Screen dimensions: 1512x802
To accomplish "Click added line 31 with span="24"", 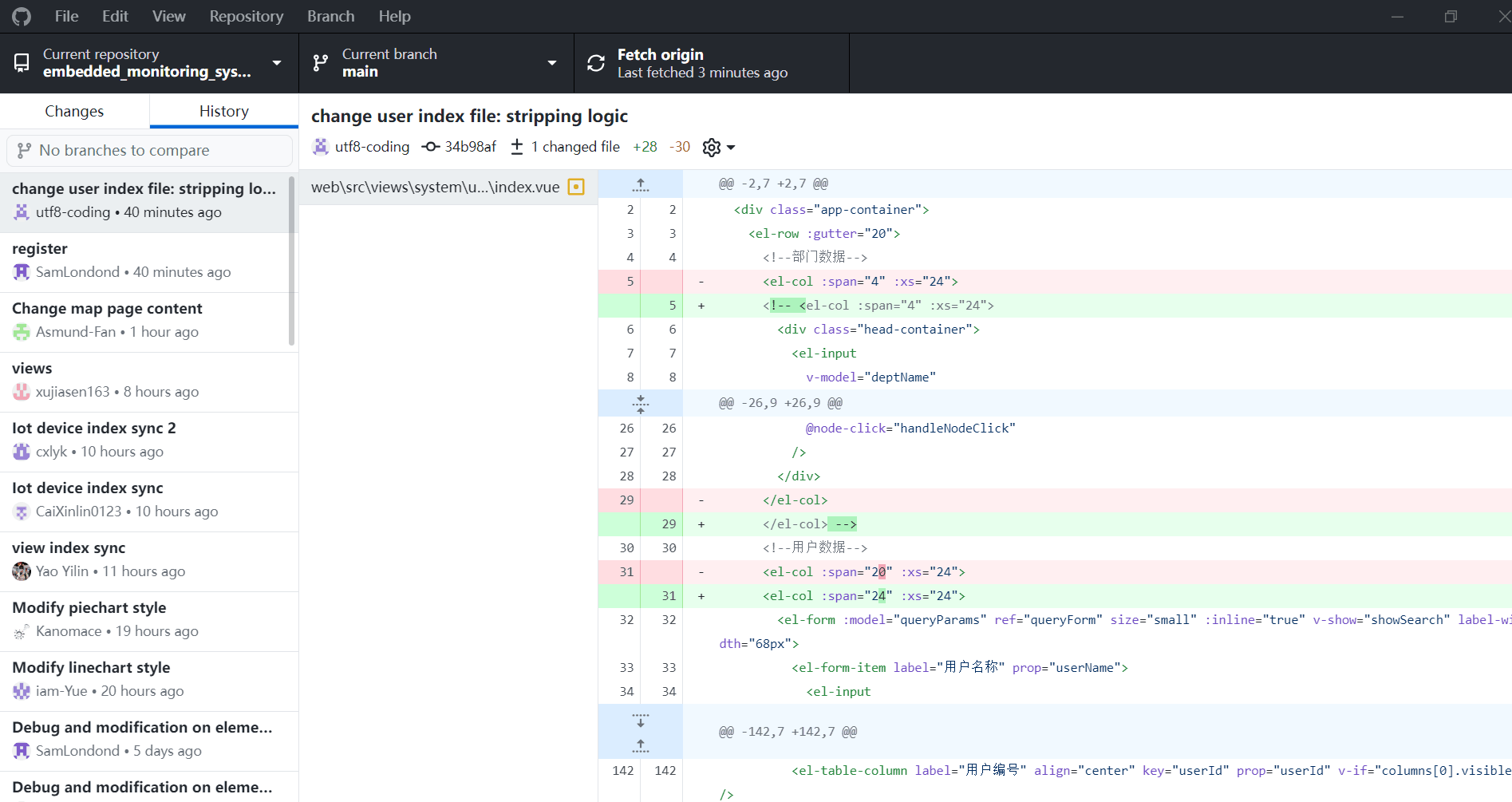I will click(x=1055, y=596).
